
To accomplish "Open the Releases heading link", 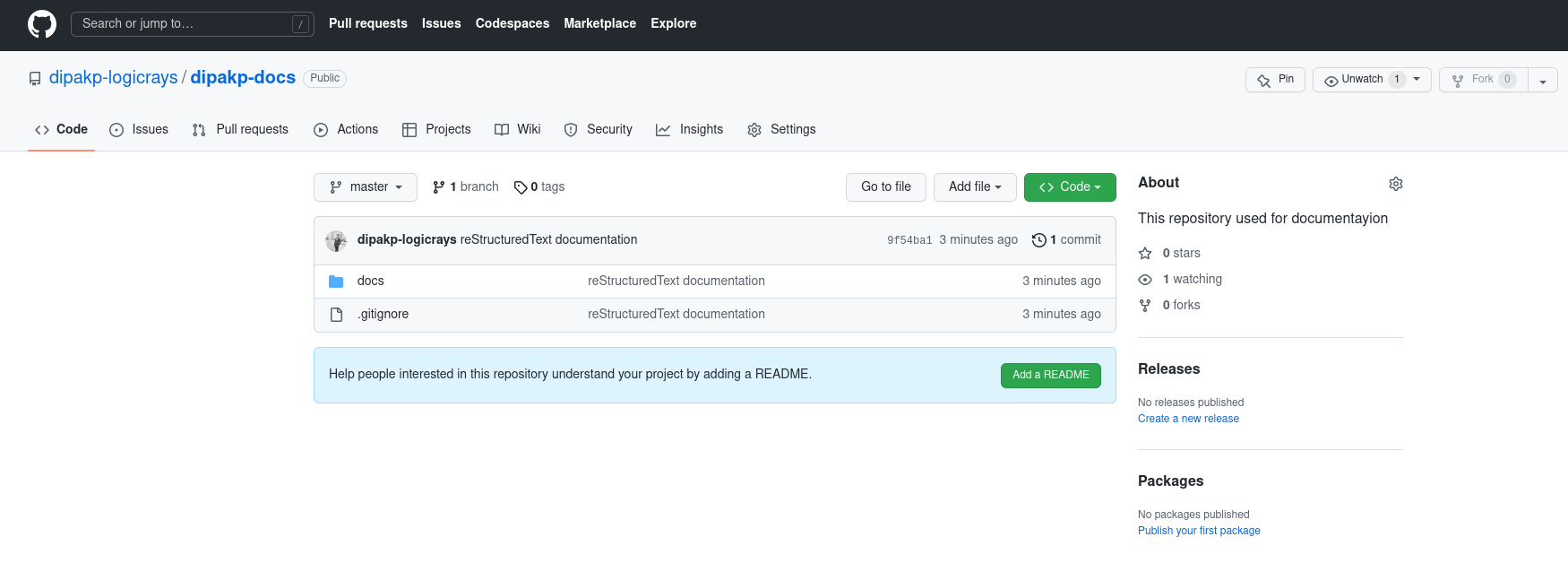I will 1168,369.
